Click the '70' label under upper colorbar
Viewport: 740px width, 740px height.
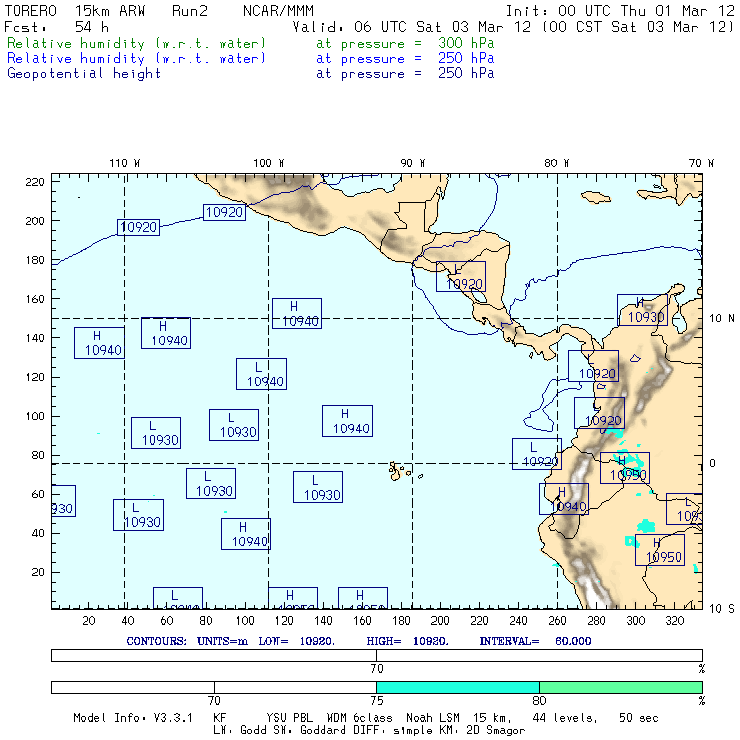pos(377,669)
